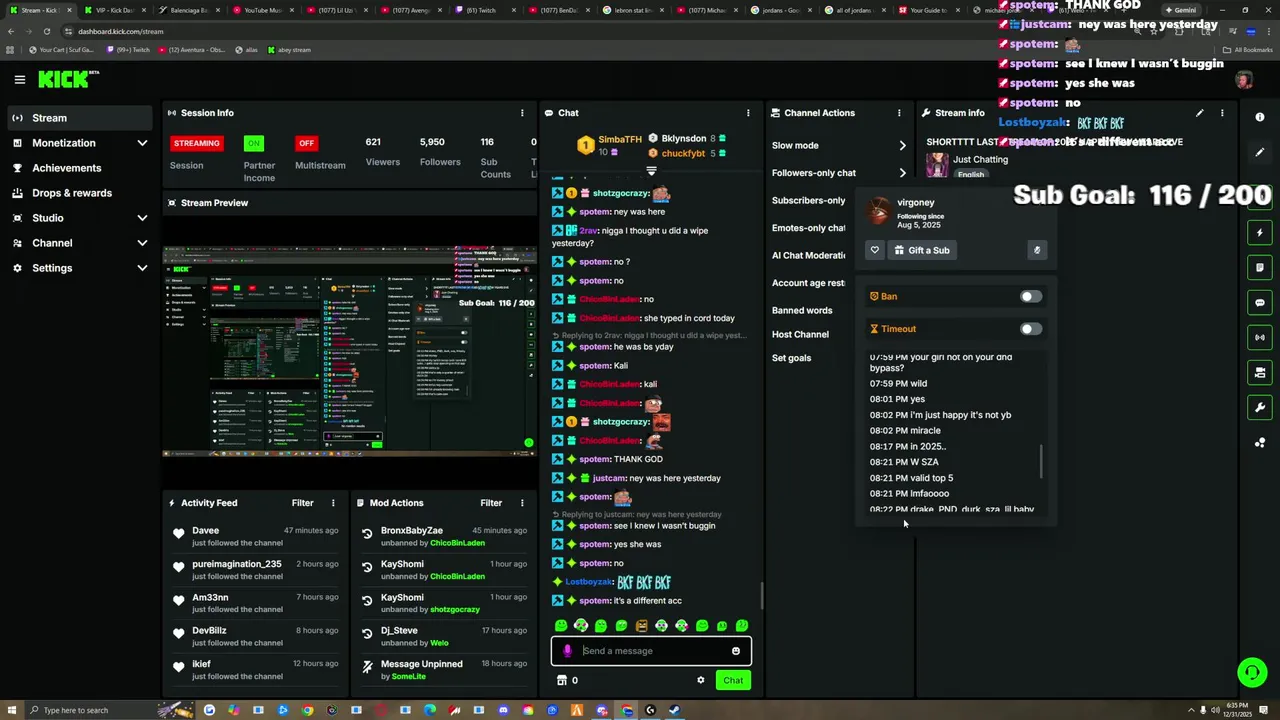This screenshot has width=1280, height=720.
Task: Click mute icon on virgoney user card
Action: tap(1037, 250)
